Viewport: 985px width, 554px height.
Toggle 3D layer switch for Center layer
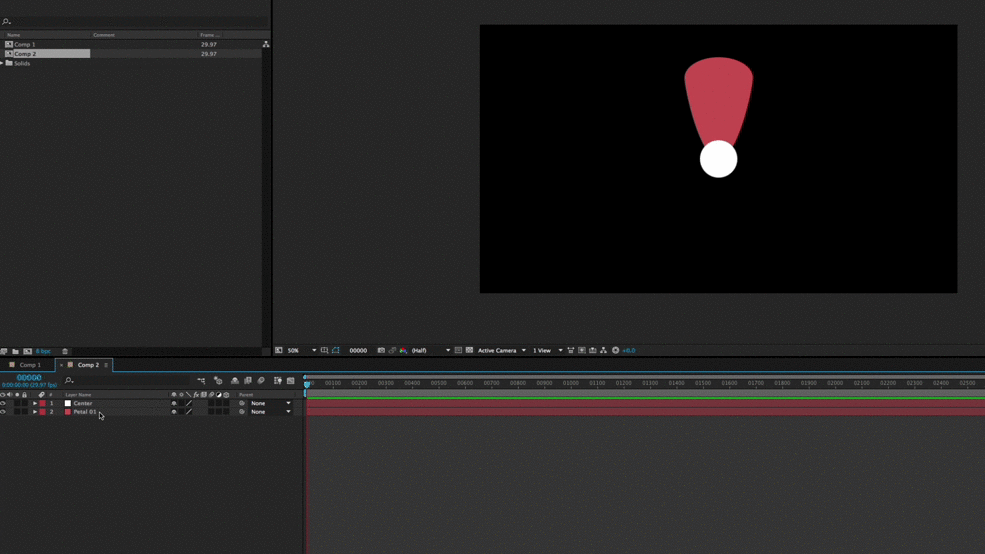[x=226, y=403]
